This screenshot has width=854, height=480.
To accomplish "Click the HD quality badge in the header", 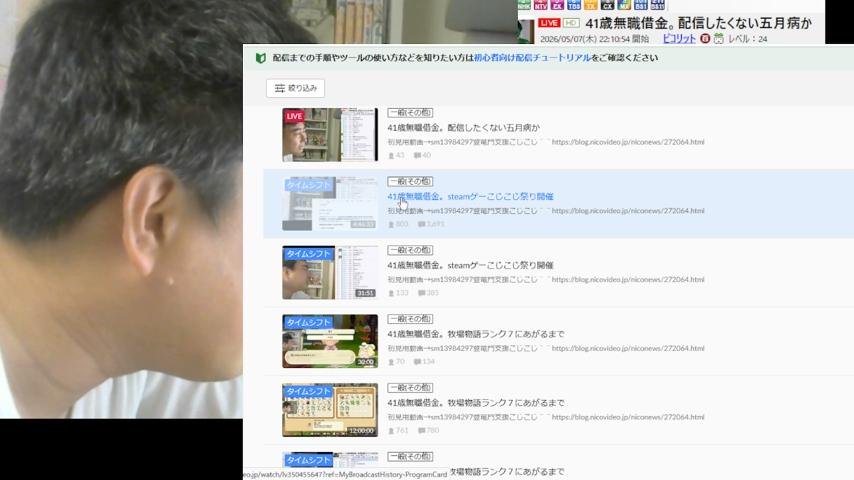I will pos(571,23).
